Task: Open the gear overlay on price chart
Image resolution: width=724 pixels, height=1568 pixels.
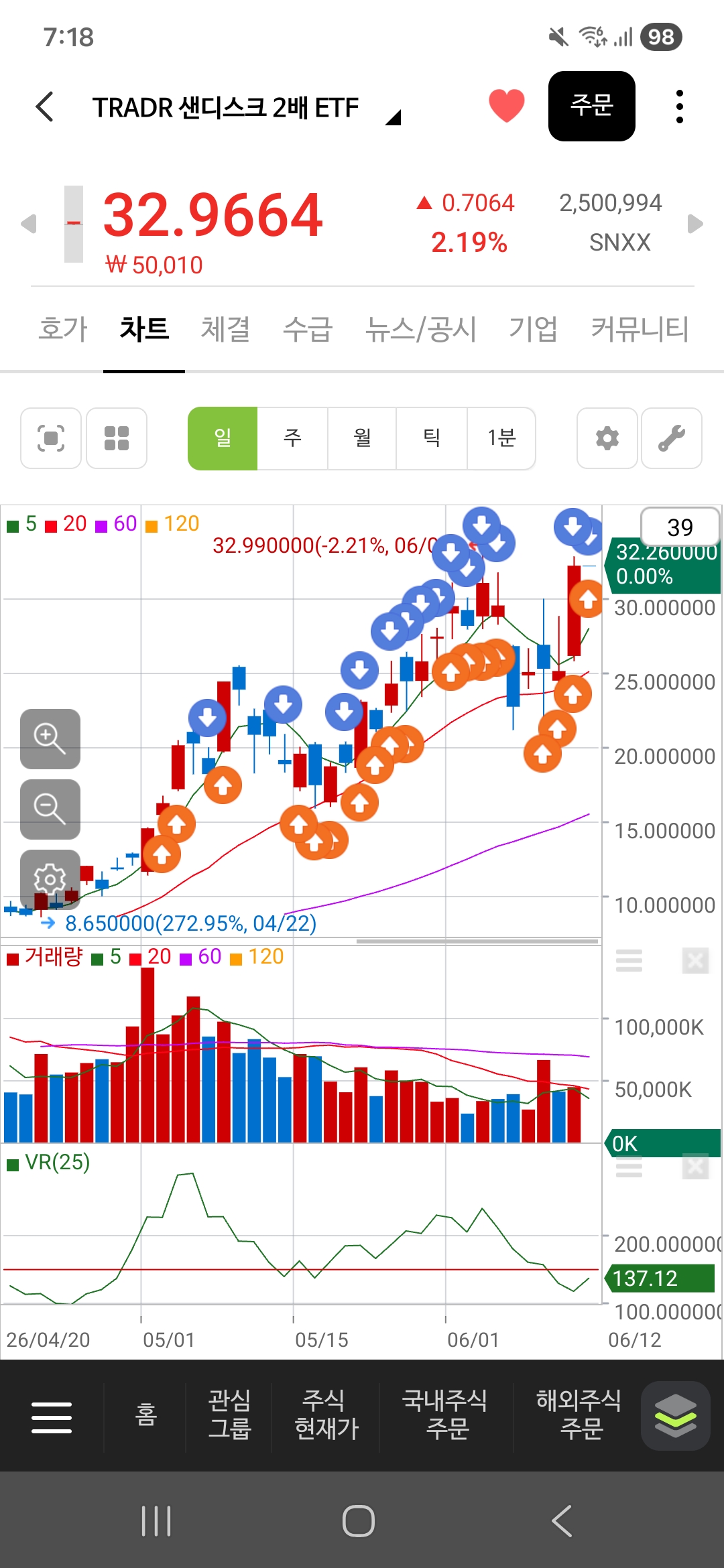Action: click(x=50, y=879)
